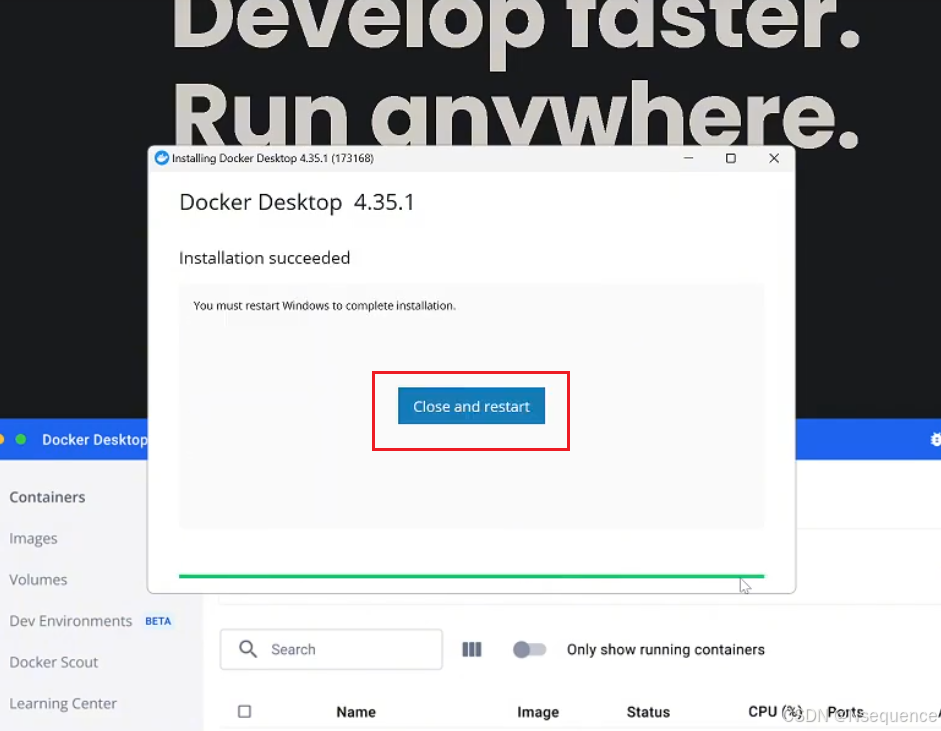Open Containers in Docker Desktop sidebar
Image resolution: width=941 pixels, height=731 pixels.
[47, 497]
